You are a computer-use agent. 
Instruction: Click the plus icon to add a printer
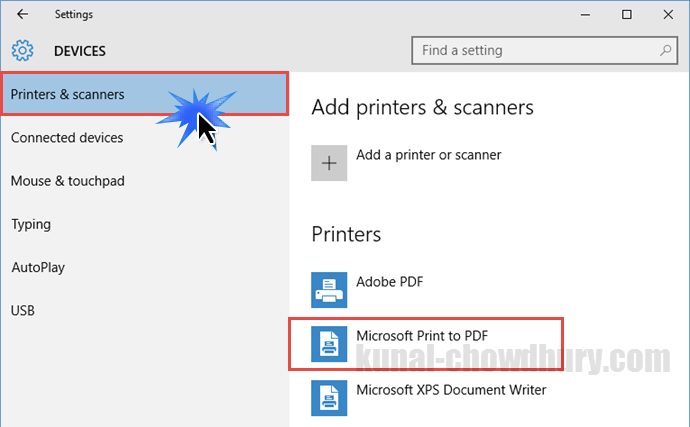(329, 163)
